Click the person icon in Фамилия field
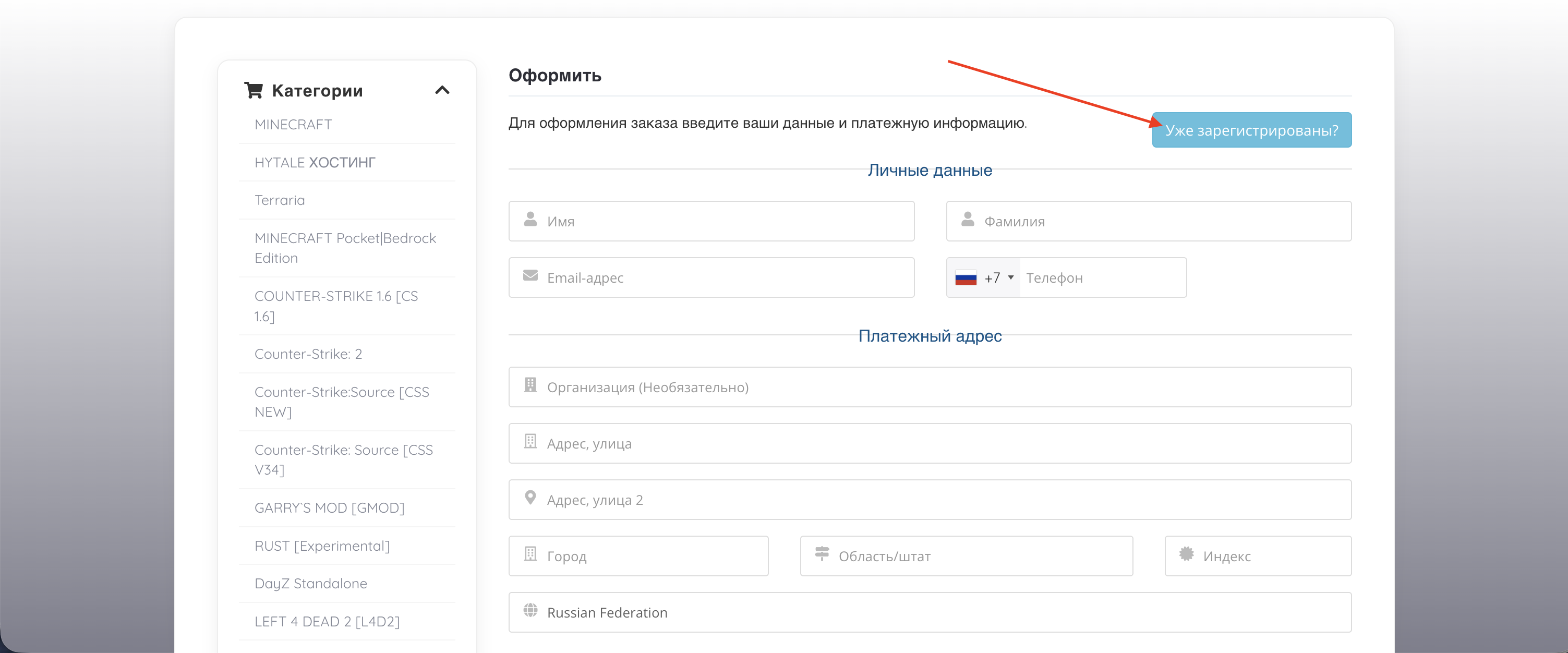1568x653 pixels. click(x=967, y=220)
